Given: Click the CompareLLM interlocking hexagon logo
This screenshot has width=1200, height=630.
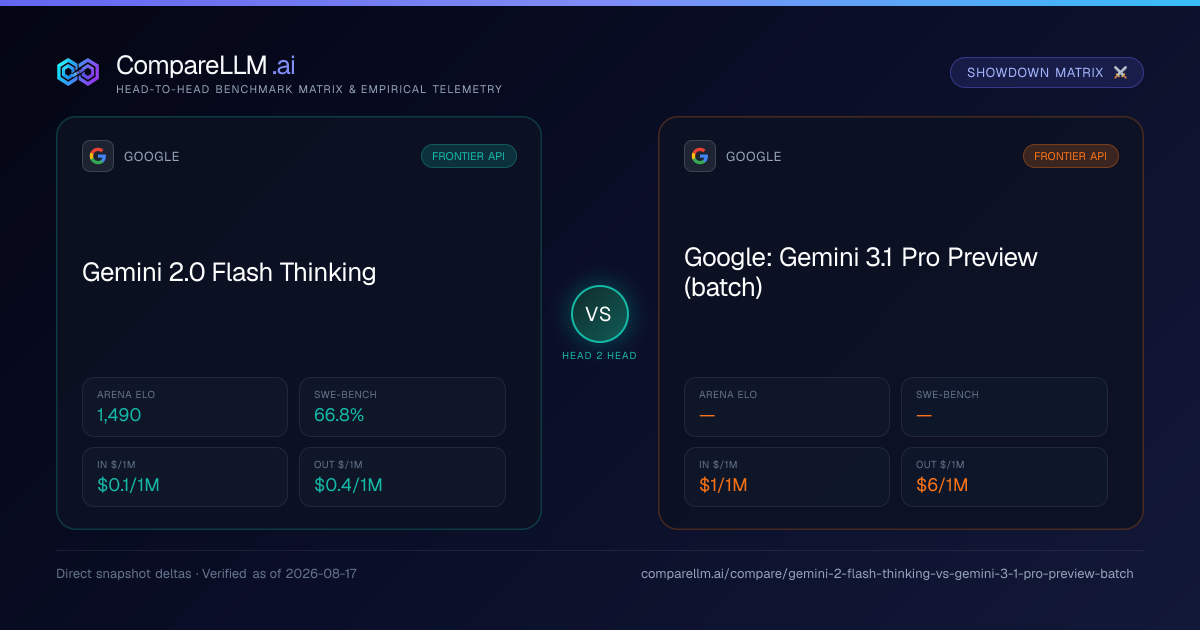Looking at the screenshot, I should (x=78, y=72).
